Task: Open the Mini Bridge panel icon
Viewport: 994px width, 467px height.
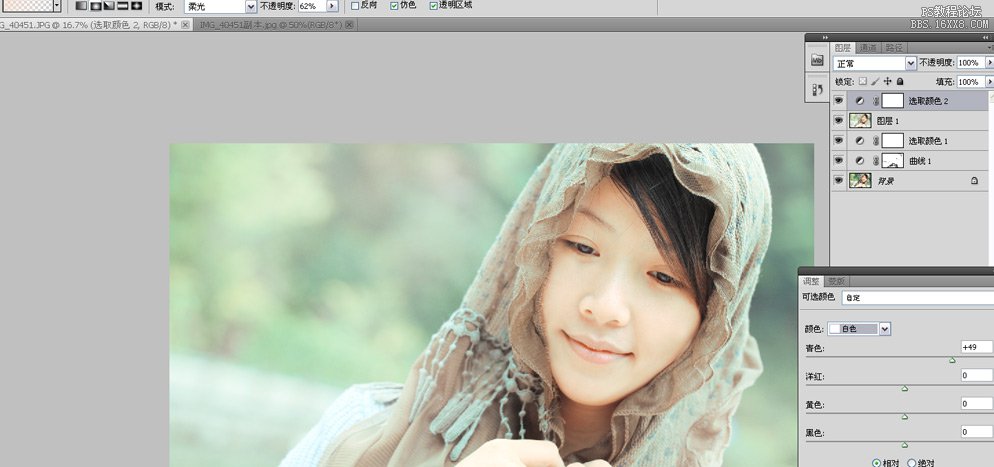Action: (x=817, y=60)
